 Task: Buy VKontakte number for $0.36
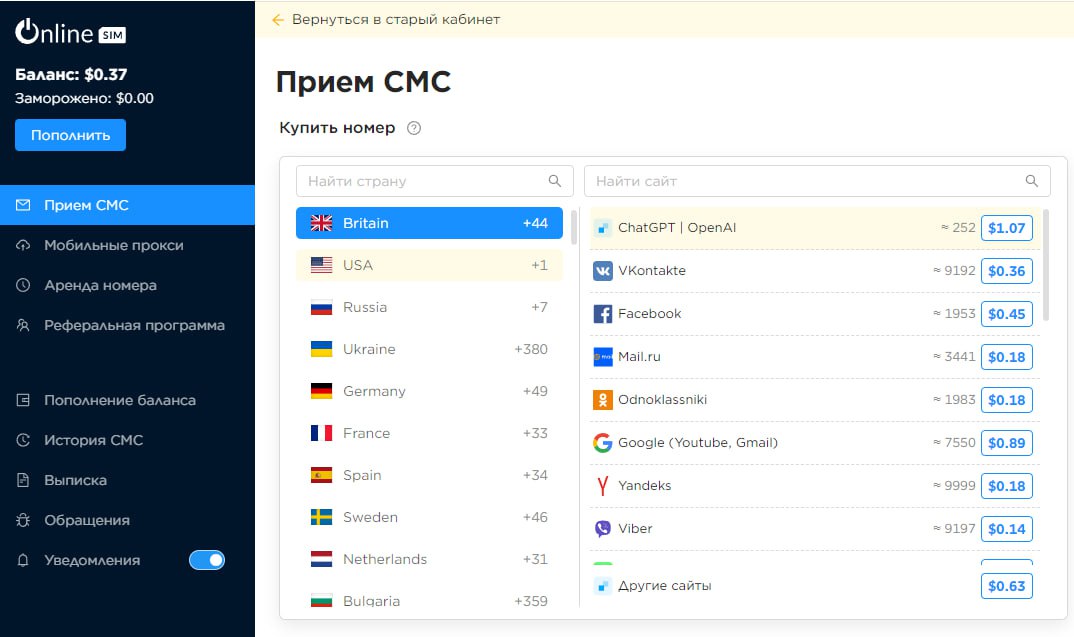(x=1006, y=271)
